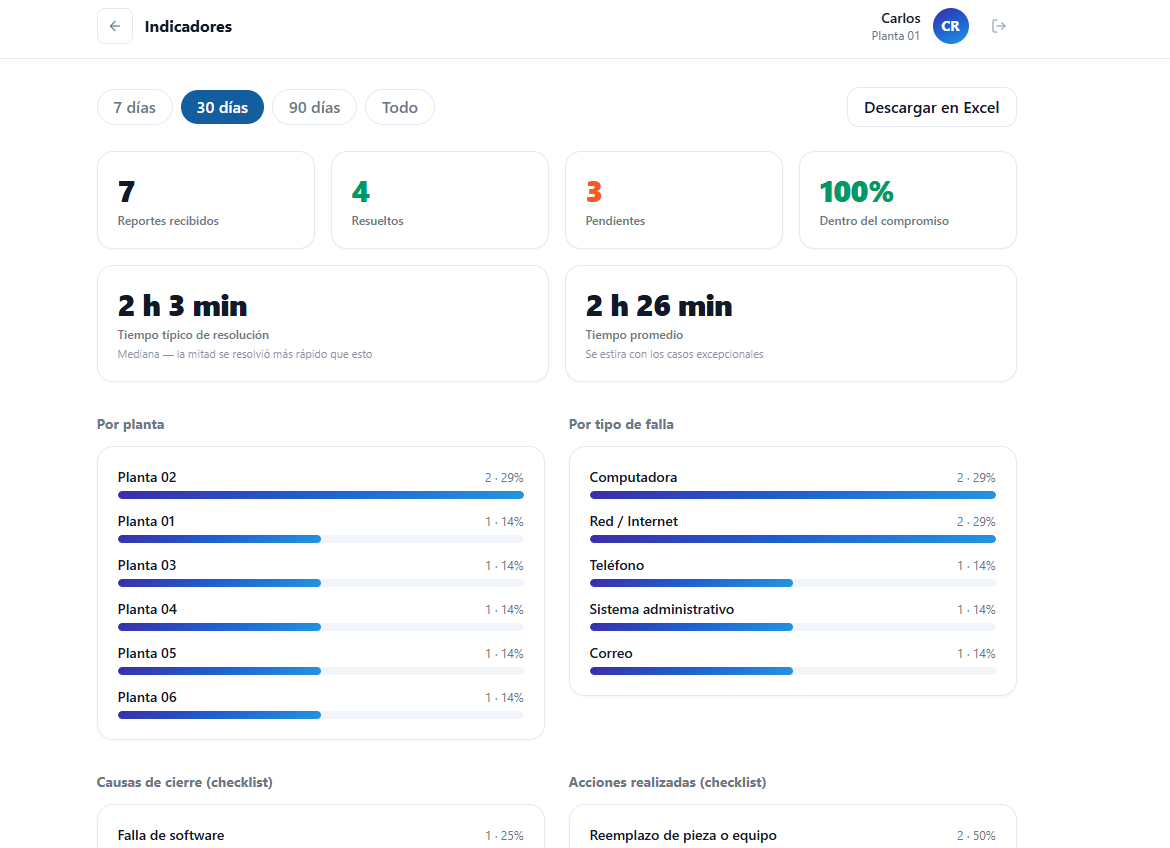The width and height of the screenshot is (1170, 848).
Task: Click the Carlos Planta 01 user label
Action: 895,26
